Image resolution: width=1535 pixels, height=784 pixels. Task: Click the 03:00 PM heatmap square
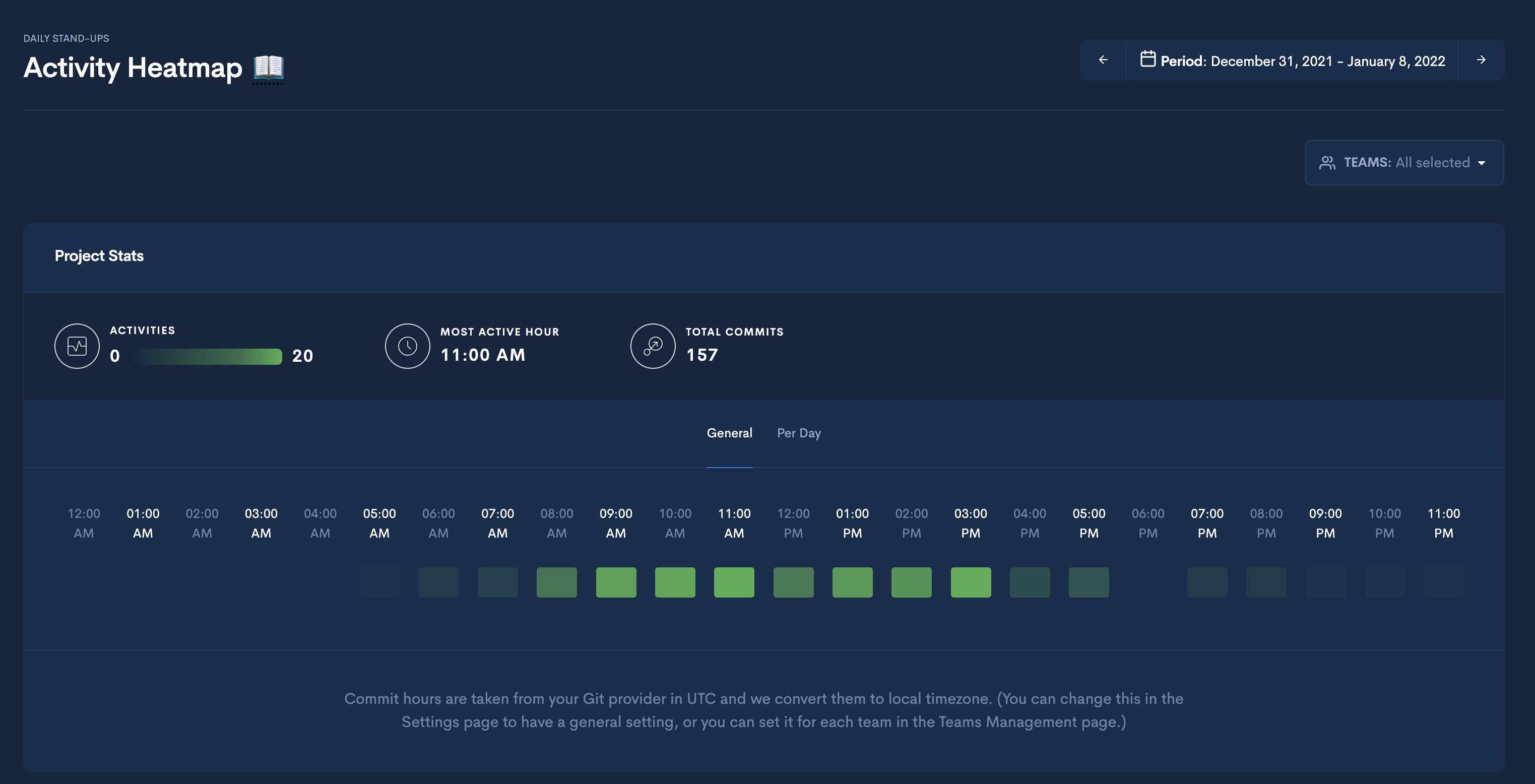click(971, 582)
